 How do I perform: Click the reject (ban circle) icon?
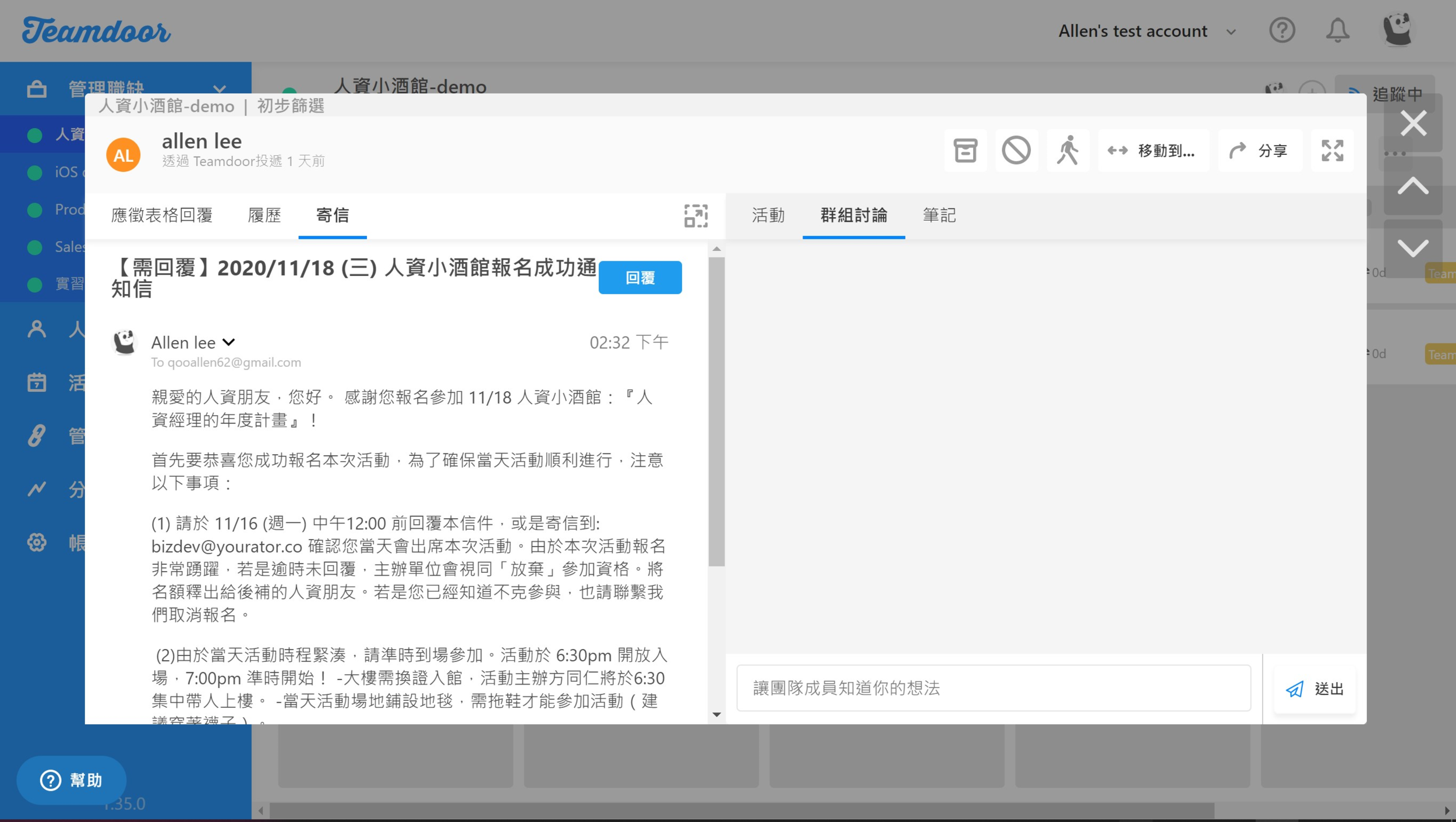[x=1016, y=151]
